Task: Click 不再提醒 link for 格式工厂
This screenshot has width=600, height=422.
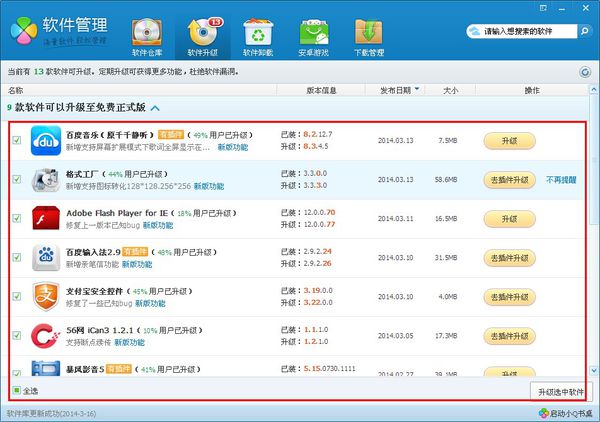Action: [561, 180]
